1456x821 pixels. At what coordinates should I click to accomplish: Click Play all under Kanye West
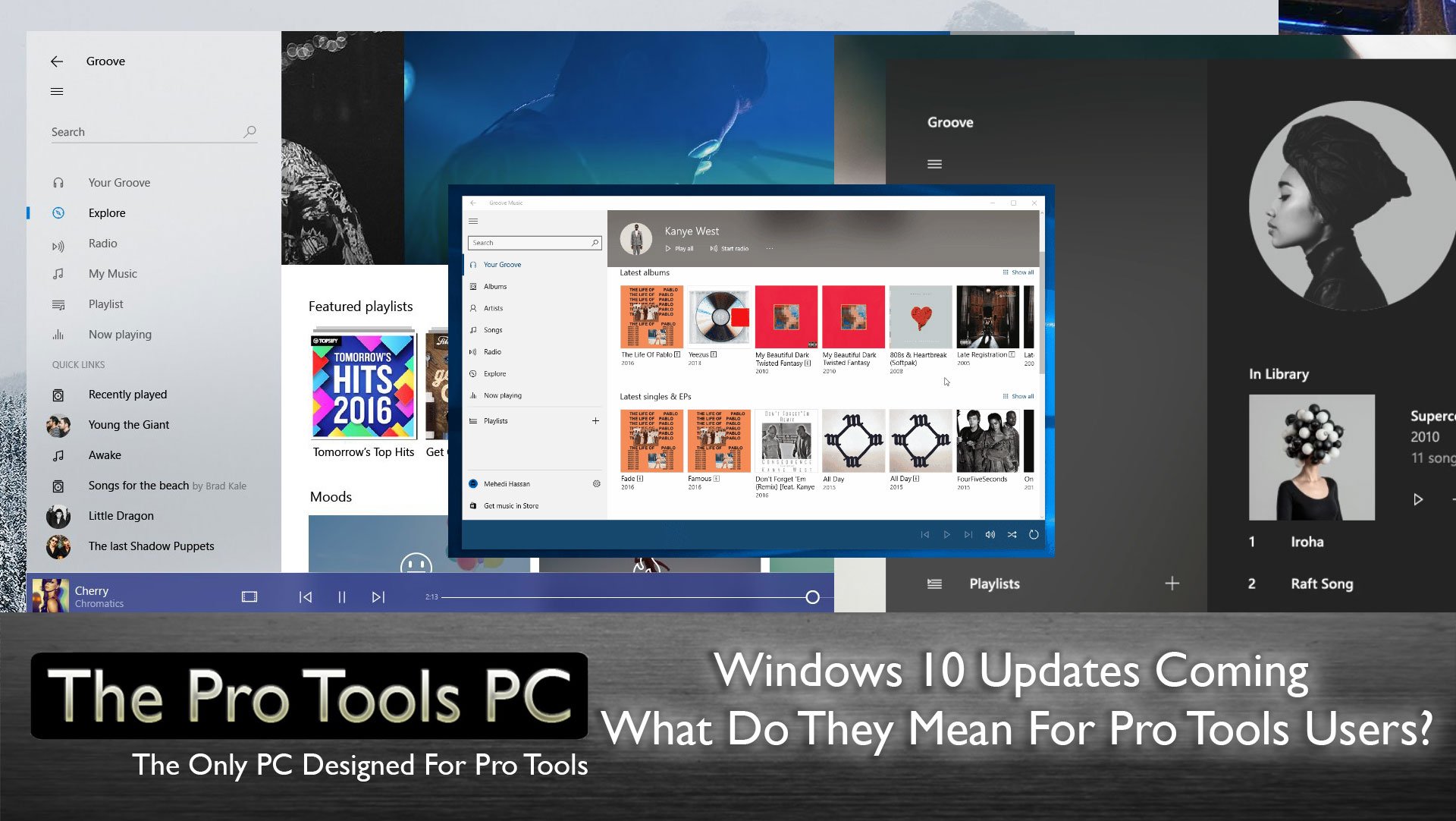click(679, 249)
